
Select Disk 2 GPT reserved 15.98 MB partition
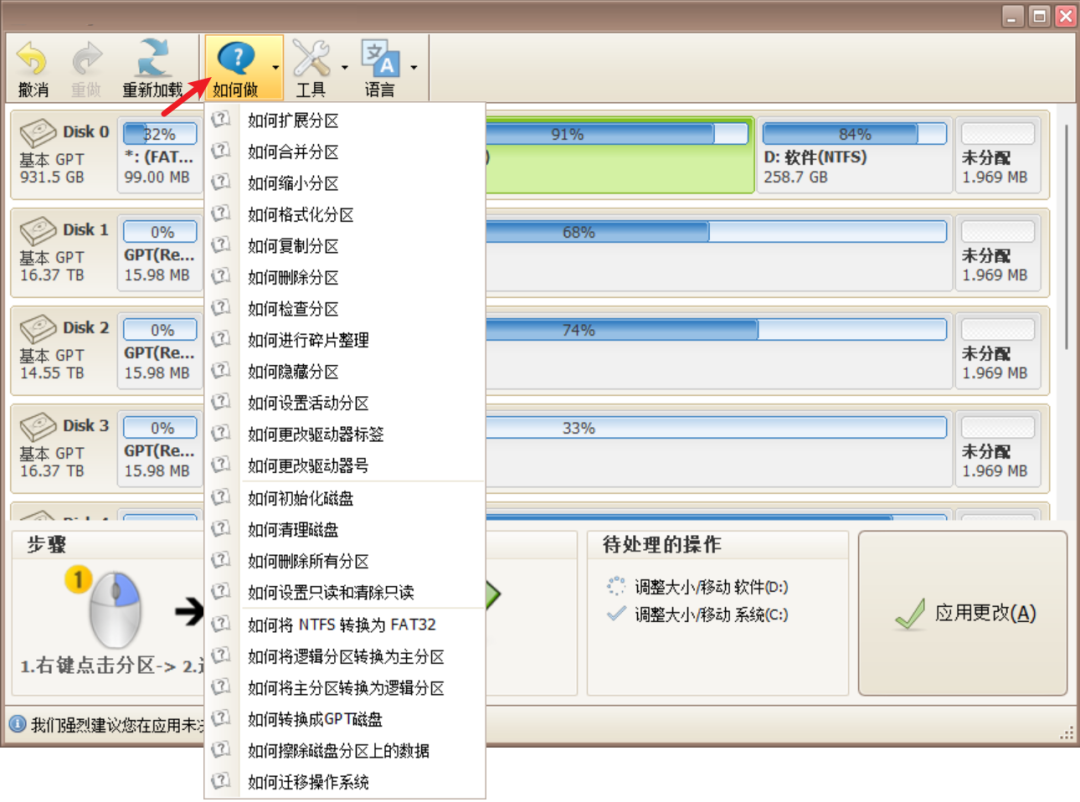pyautogui.click(x=160, y=351)
